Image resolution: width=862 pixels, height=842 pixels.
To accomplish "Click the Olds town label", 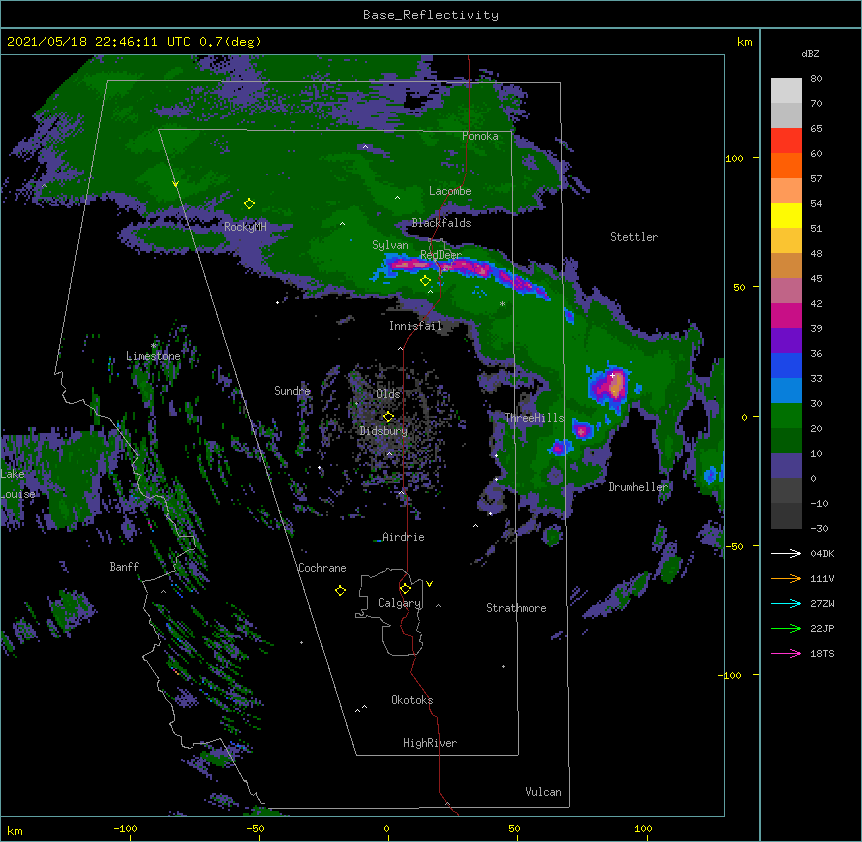I will tap(388, 394).
